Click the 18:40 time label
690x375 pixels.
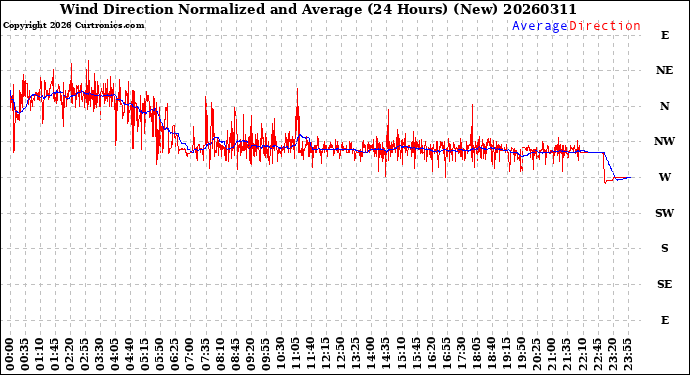click(x=492, y=354)
